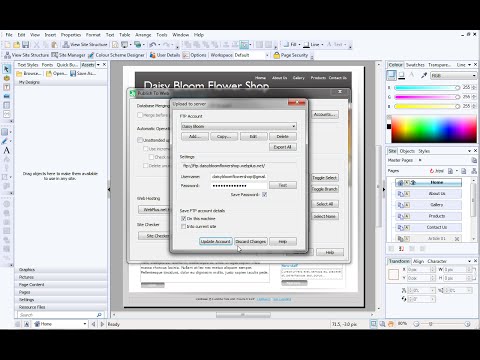Screen dimensions: 480x360
Task: Click site structure icon in Pages panel
Action: (x=474, y=171)
